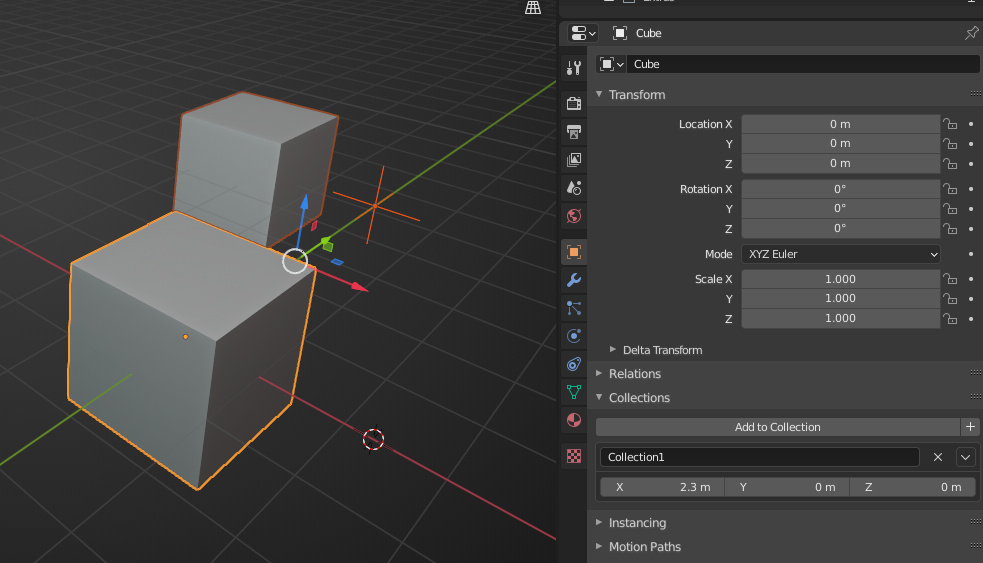
Task: Animate rotation Mode via its keyframe dot
Action: pos(971,254)
